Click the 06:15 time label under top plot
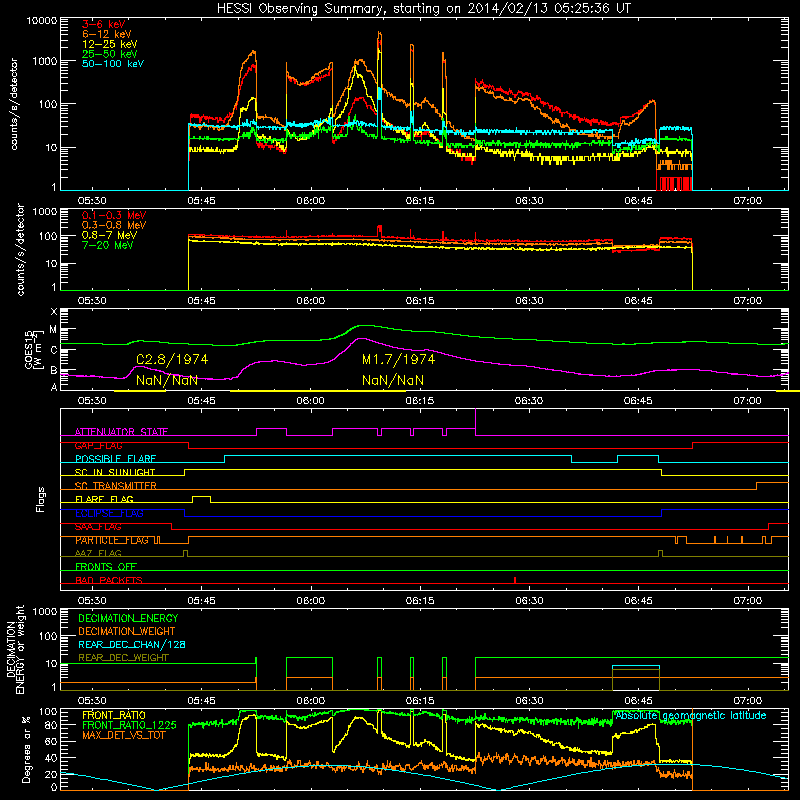The width and height of the screenshot is (800, 800). [x=420, y=201]
